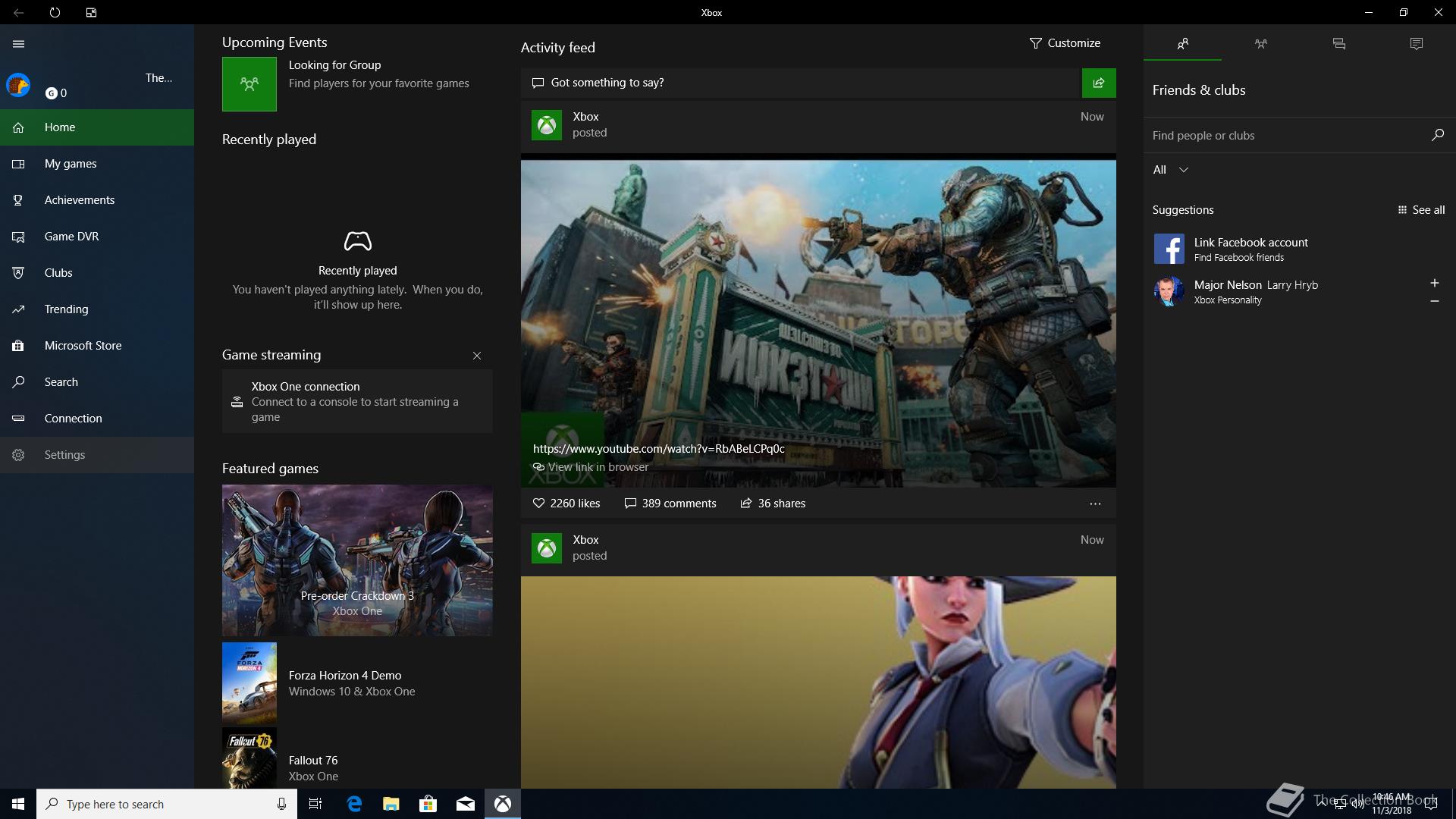
Task: Click Xbox avatar on first post
Action: pos(547,125)
